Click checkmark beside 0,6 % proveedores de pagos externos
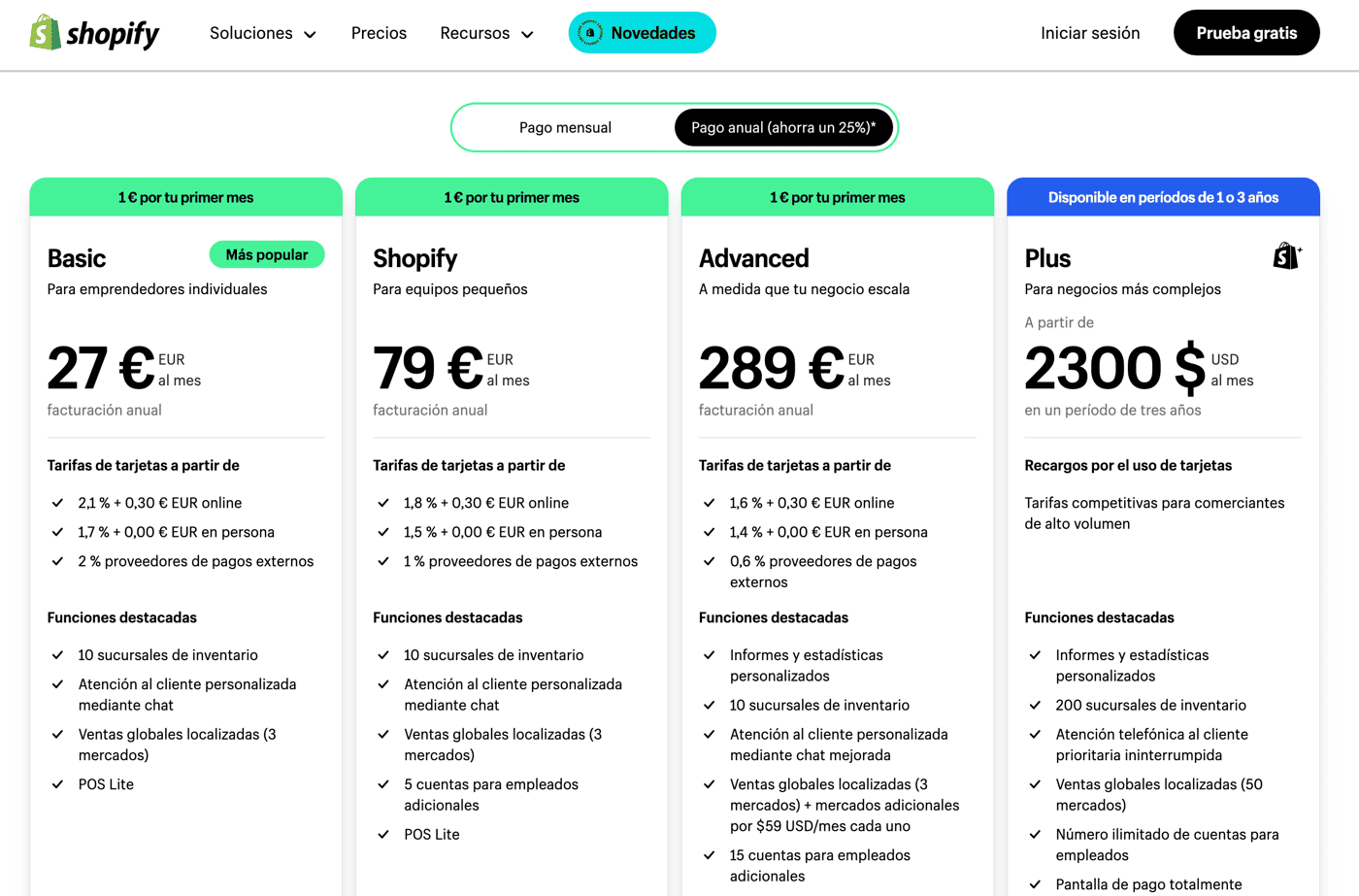The image size is (1359, 896). coord(710,561)
